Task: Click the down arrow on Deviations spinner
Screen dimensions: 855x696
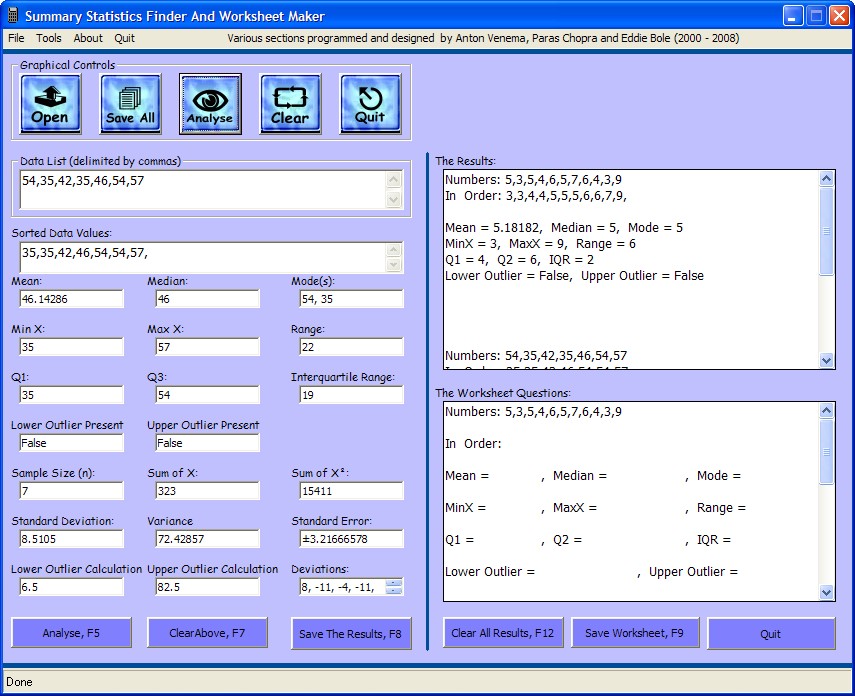Action: [x=394, y=591]
